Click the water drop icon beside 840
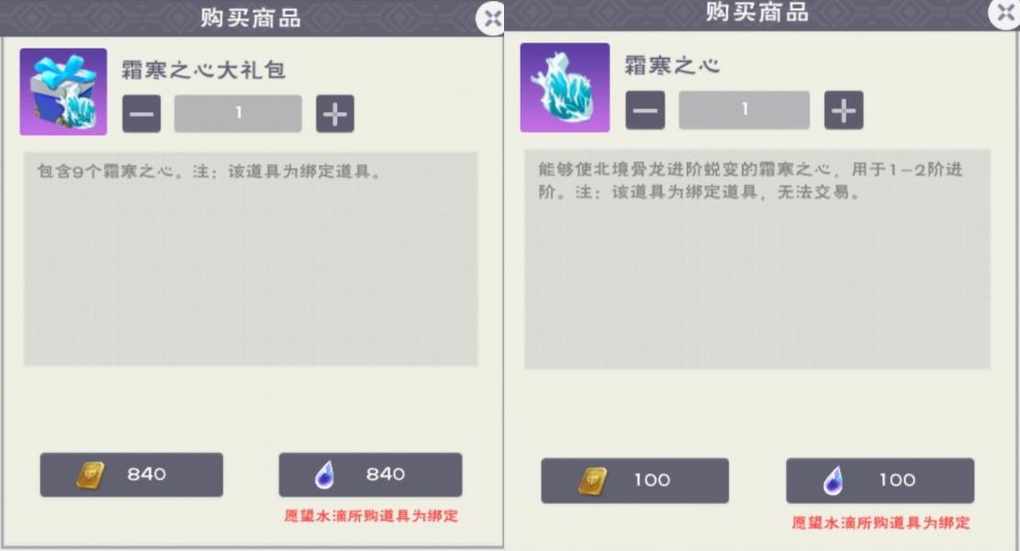Viewport: 1020px width, 551px height. tap(325, 475)
